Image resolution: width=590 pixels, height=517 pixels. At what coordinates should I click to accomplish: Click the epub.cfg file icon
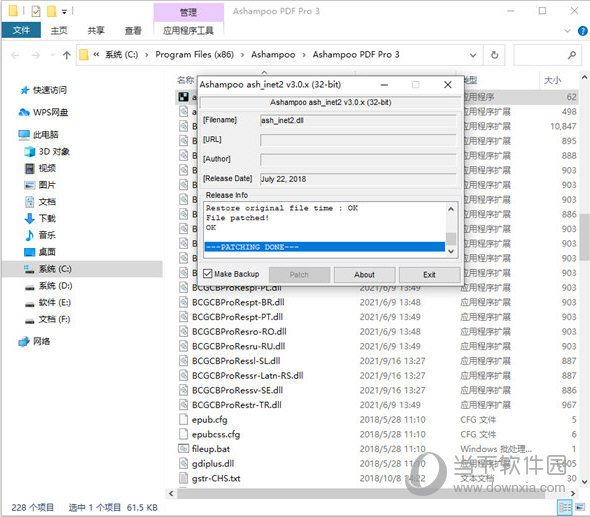183,419
